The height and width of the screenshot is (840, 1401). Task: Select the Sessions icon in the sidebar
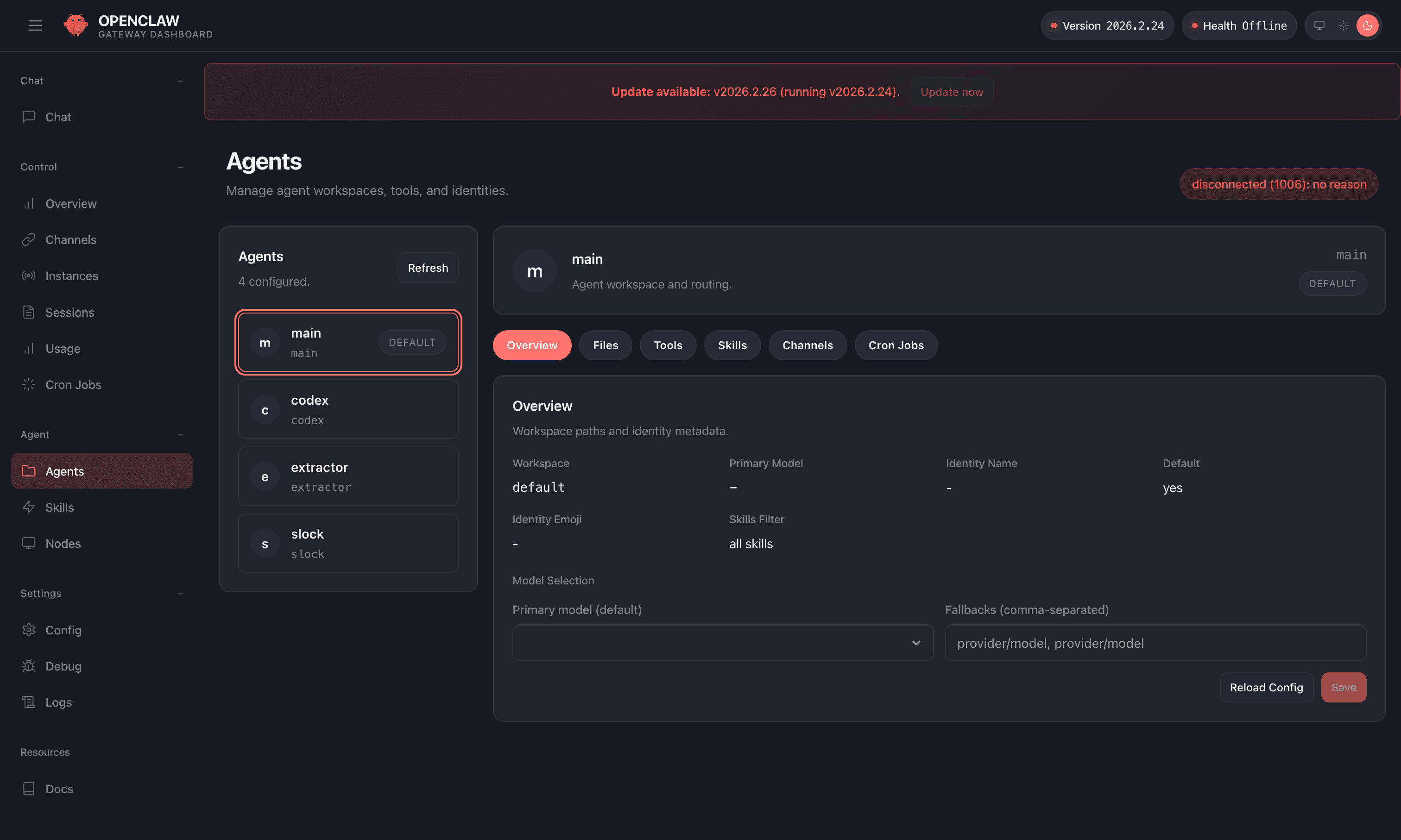pyautogui.click(x=29, y=312)
